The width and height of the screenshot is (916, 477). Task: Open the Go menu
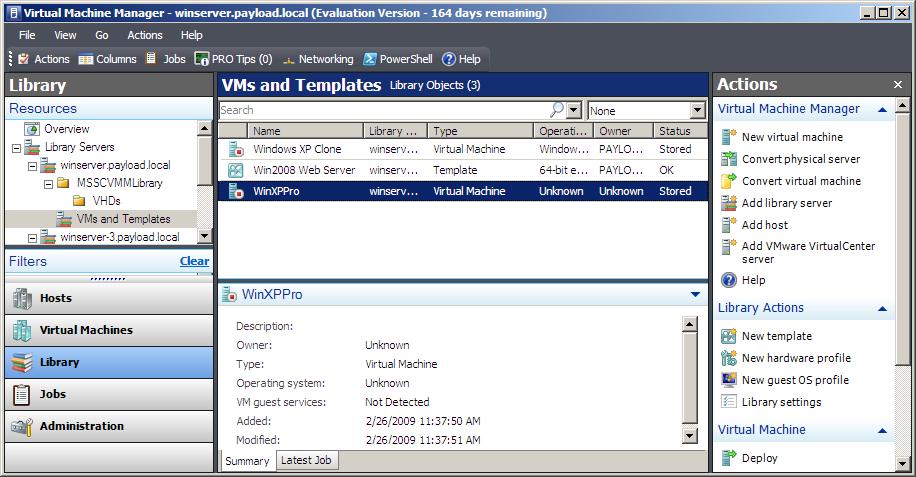tap(102, 35)
